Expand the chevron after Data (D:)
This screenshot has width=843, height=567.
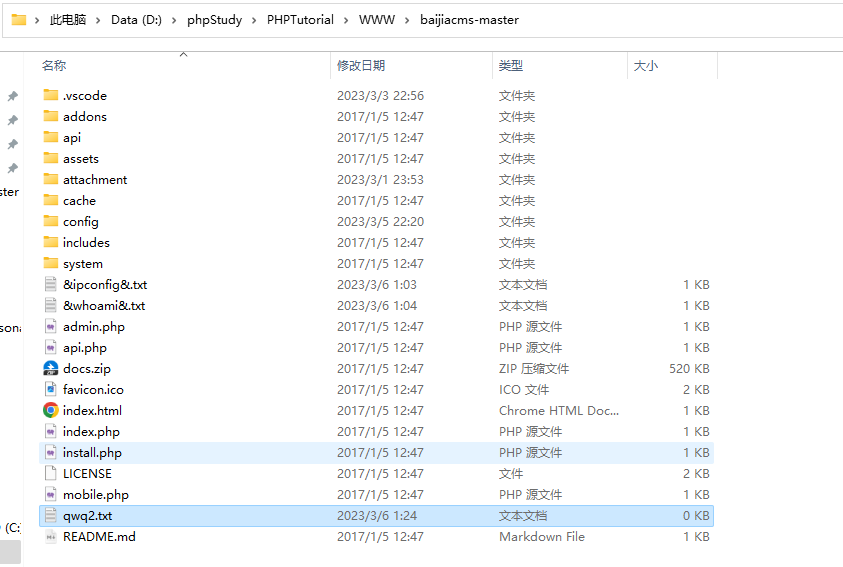(174, 20)
